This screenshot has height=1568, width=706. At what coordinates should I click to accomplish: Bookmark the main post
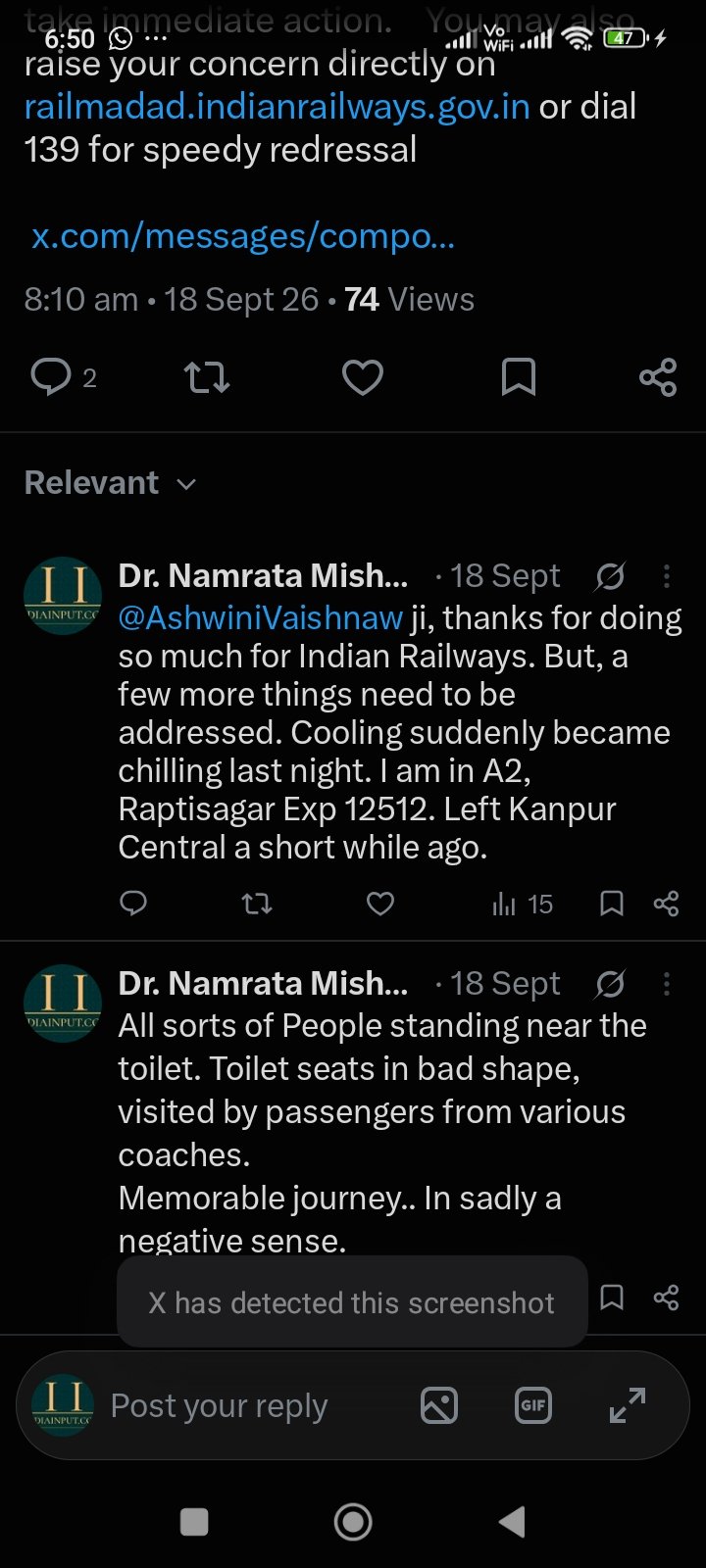tap(518, 377)
